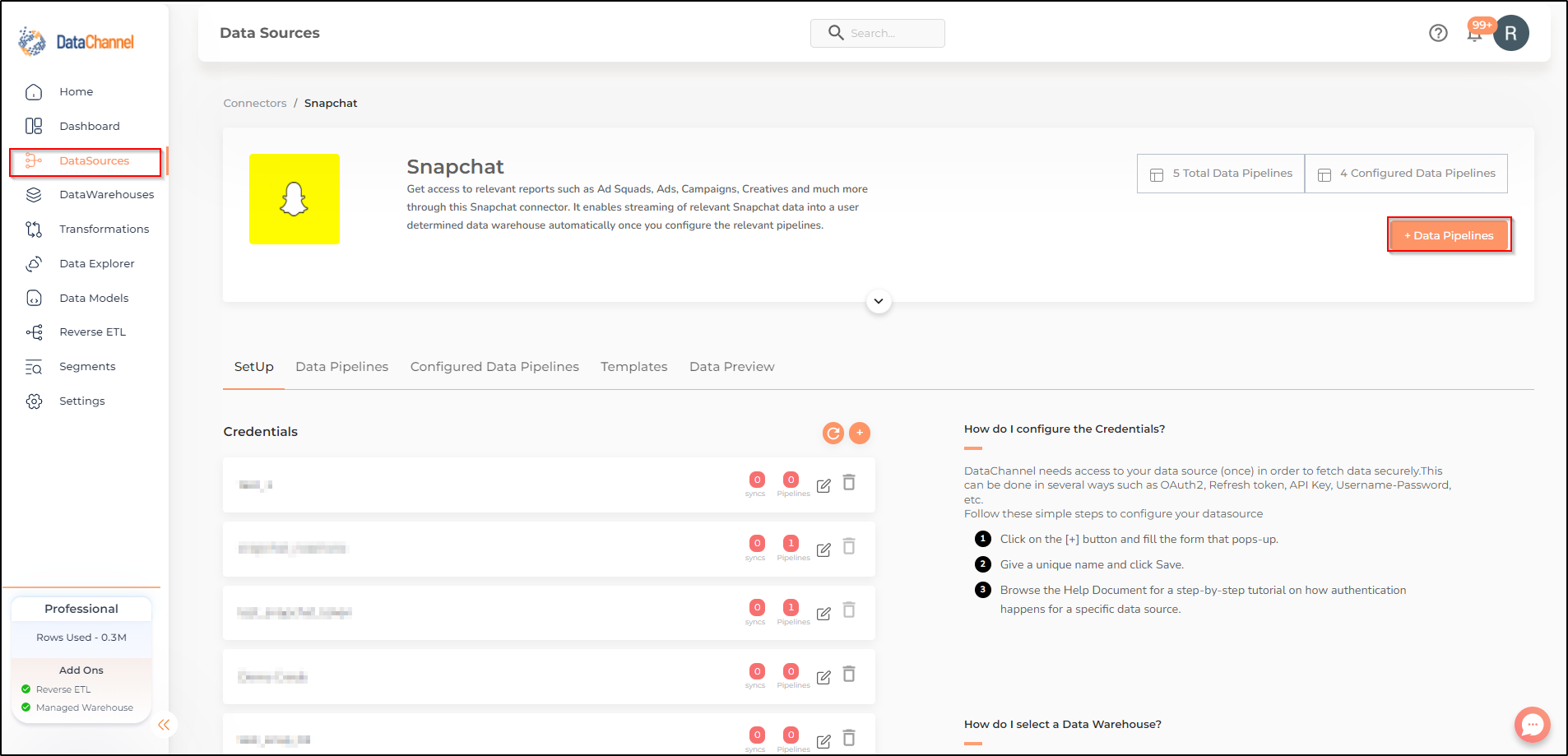
Task: Select the DataSources sidebar icon
Action: (34, 160)
